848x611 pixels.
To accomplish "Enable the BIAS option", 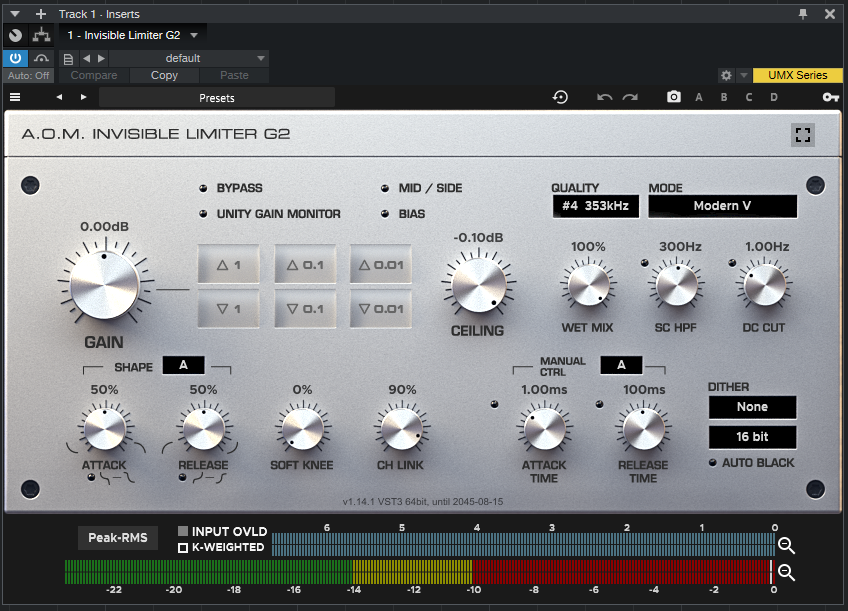I will 385,214.
